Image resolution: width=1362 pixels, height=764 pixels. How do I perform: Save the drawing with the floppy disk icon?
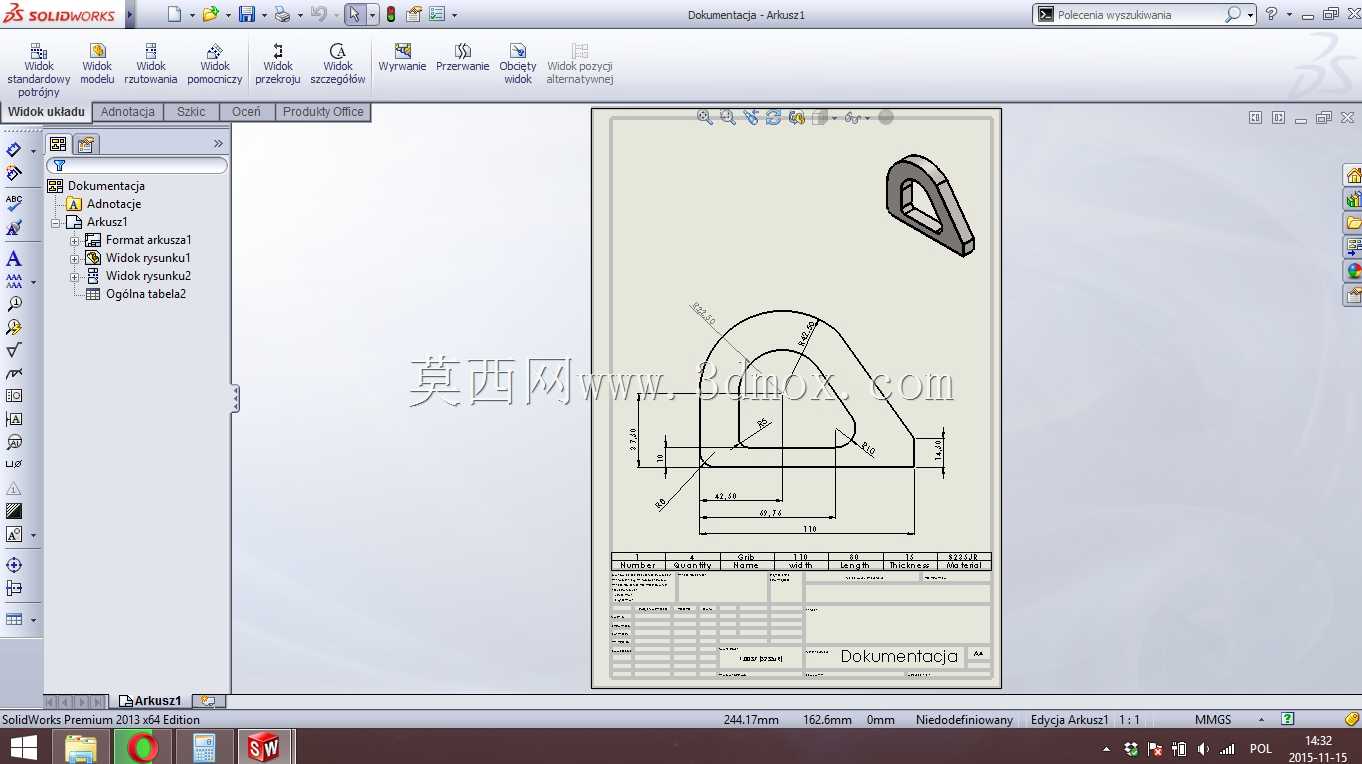246,14
